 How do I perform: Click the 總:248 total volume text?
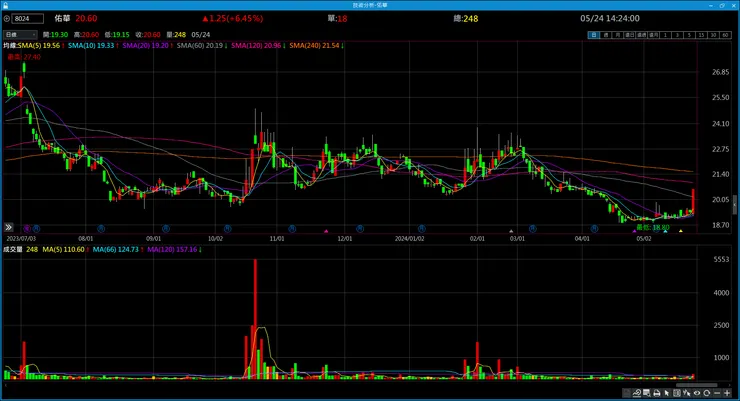(x=466, y=18)
